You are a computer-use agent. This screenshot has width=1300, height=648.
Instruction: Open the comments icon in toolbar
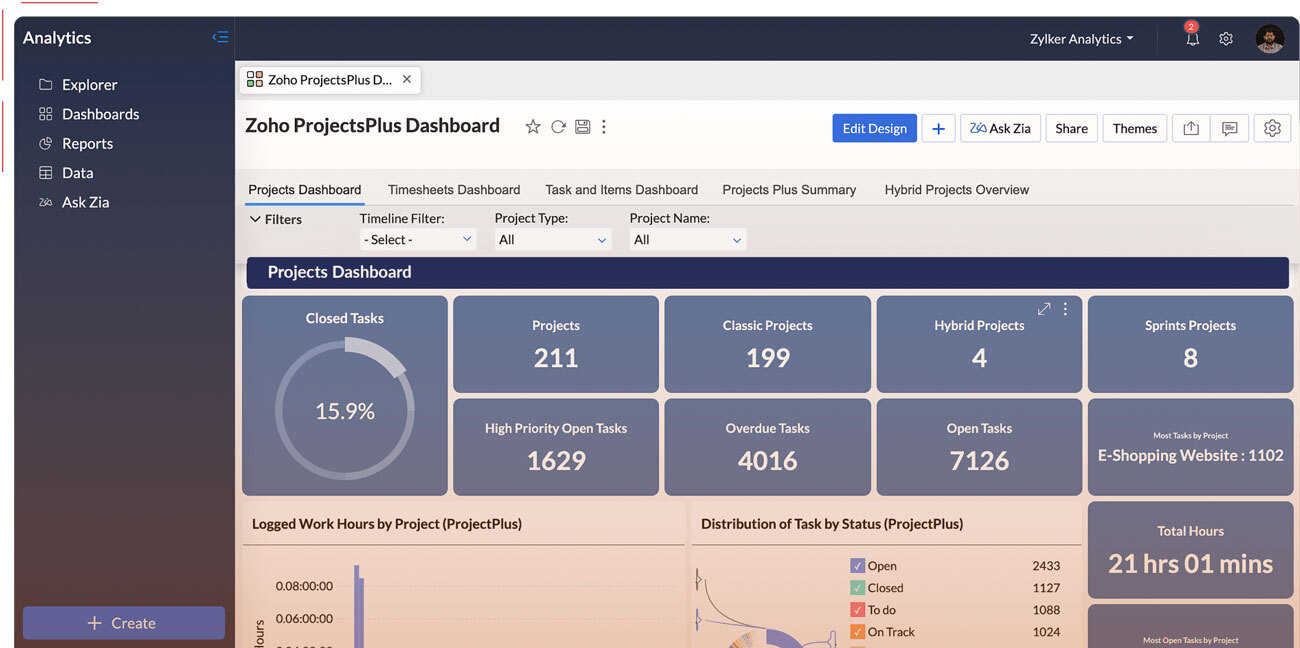(x=1229, y=128)
